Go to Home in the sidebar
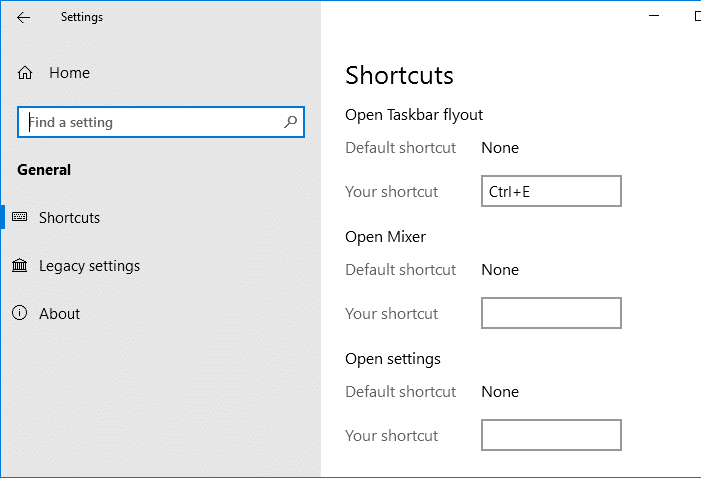Viewport: 701px width, 478px height. (69, 73)
